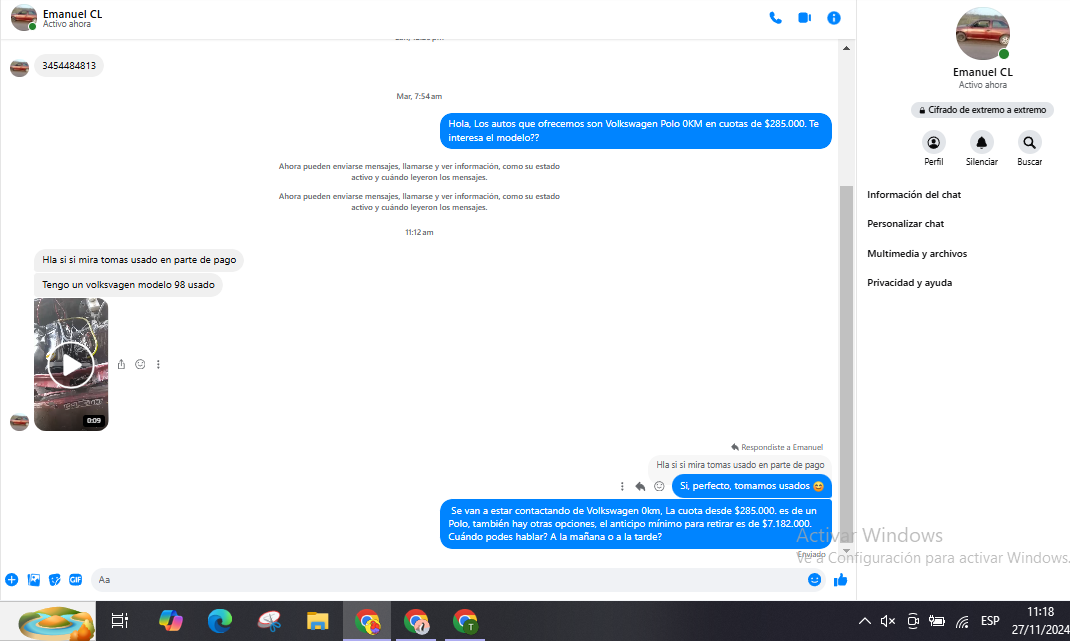Send a thumbs-up like

pyautogui.click(x=841, y=580)
